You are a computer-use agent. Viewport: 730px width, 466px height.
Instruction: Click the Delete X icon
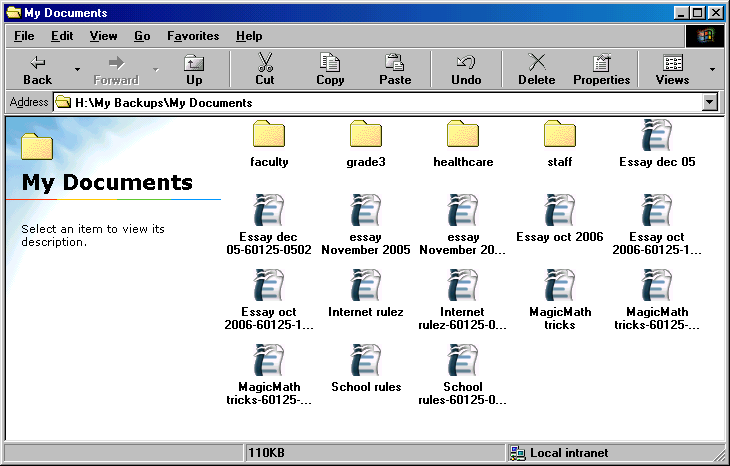click(x=537, y=62)
